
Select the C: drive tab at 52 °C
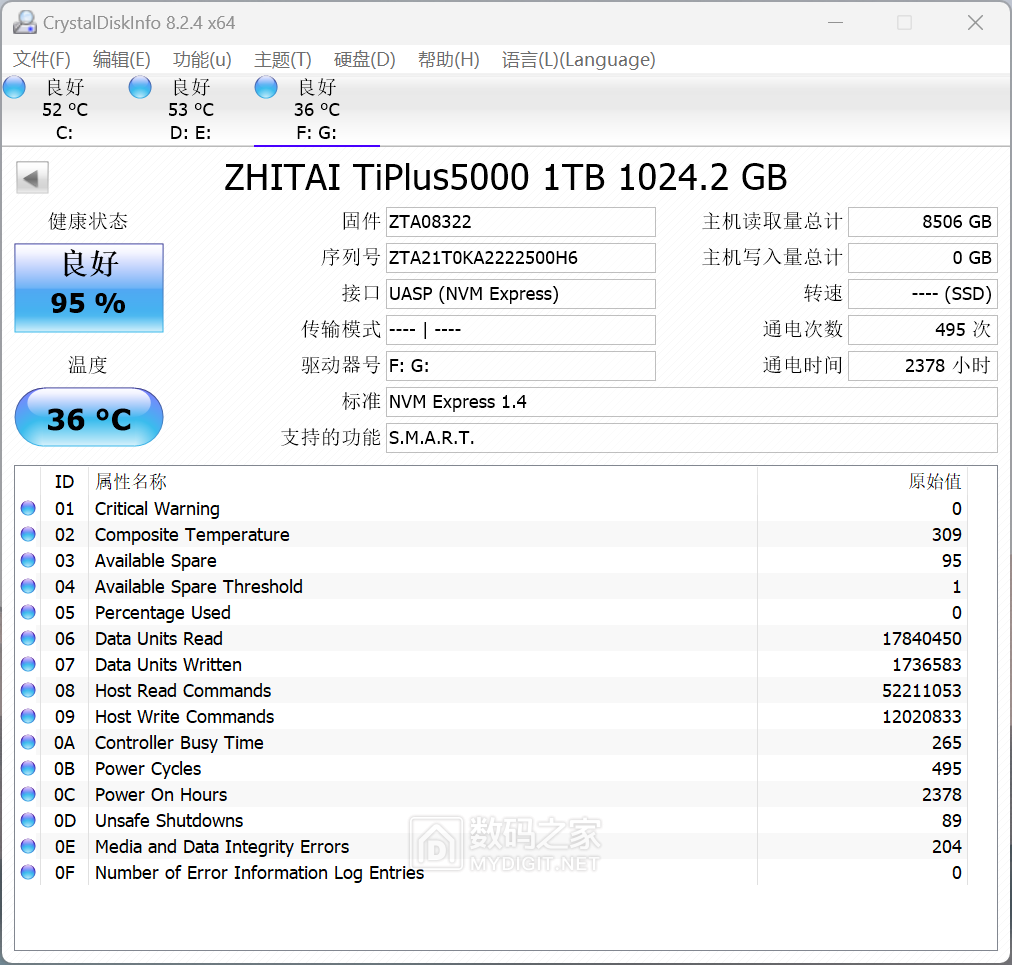(x=65, y=110)
